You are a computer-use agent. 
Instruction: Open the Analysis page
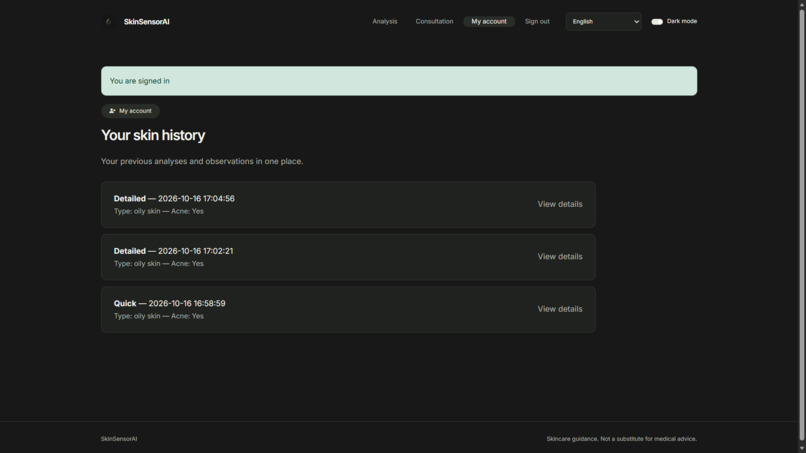coord(384,22)
